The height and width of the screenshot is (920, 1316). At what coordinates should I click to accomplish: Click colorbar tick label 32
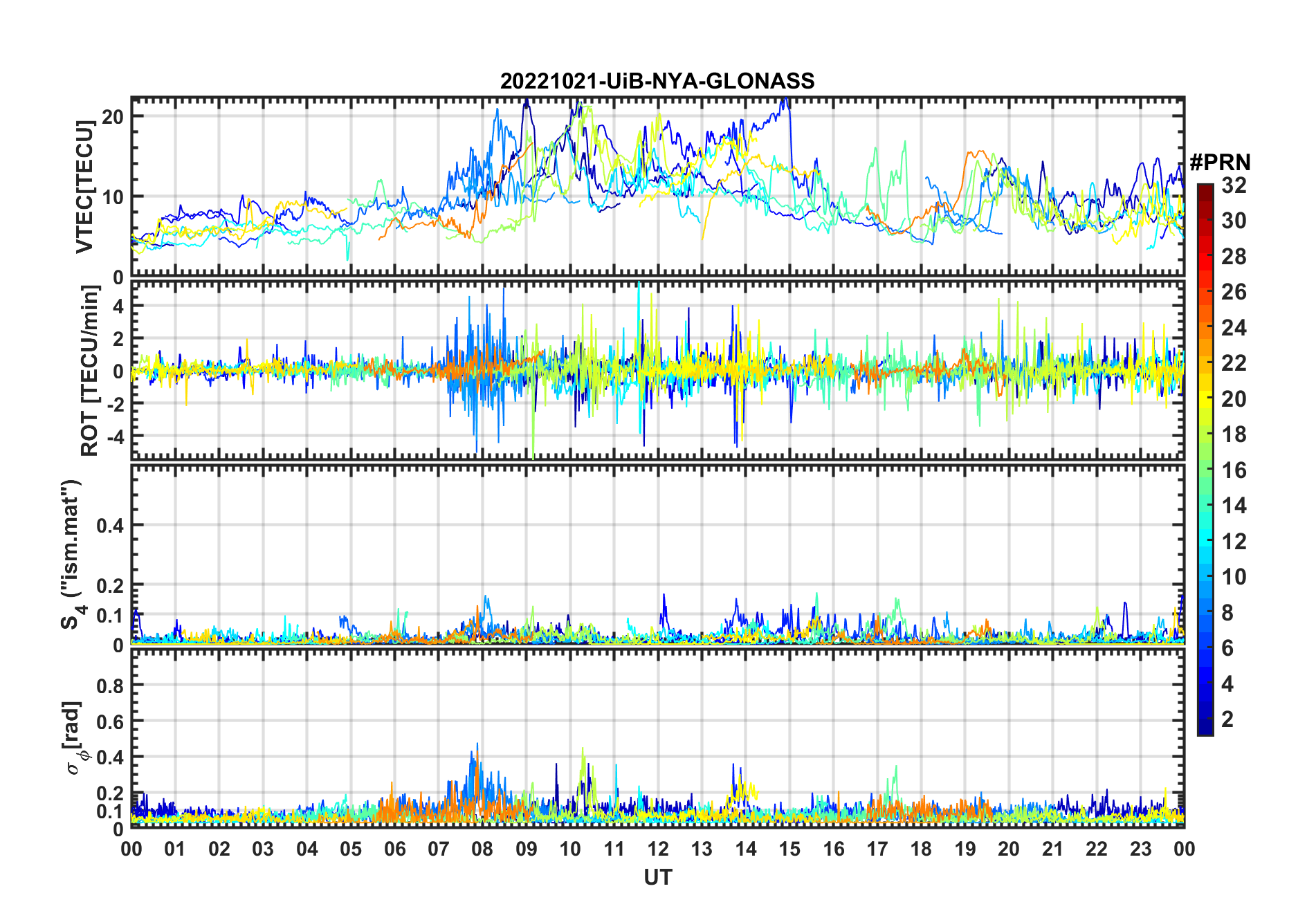[1234, 185]
